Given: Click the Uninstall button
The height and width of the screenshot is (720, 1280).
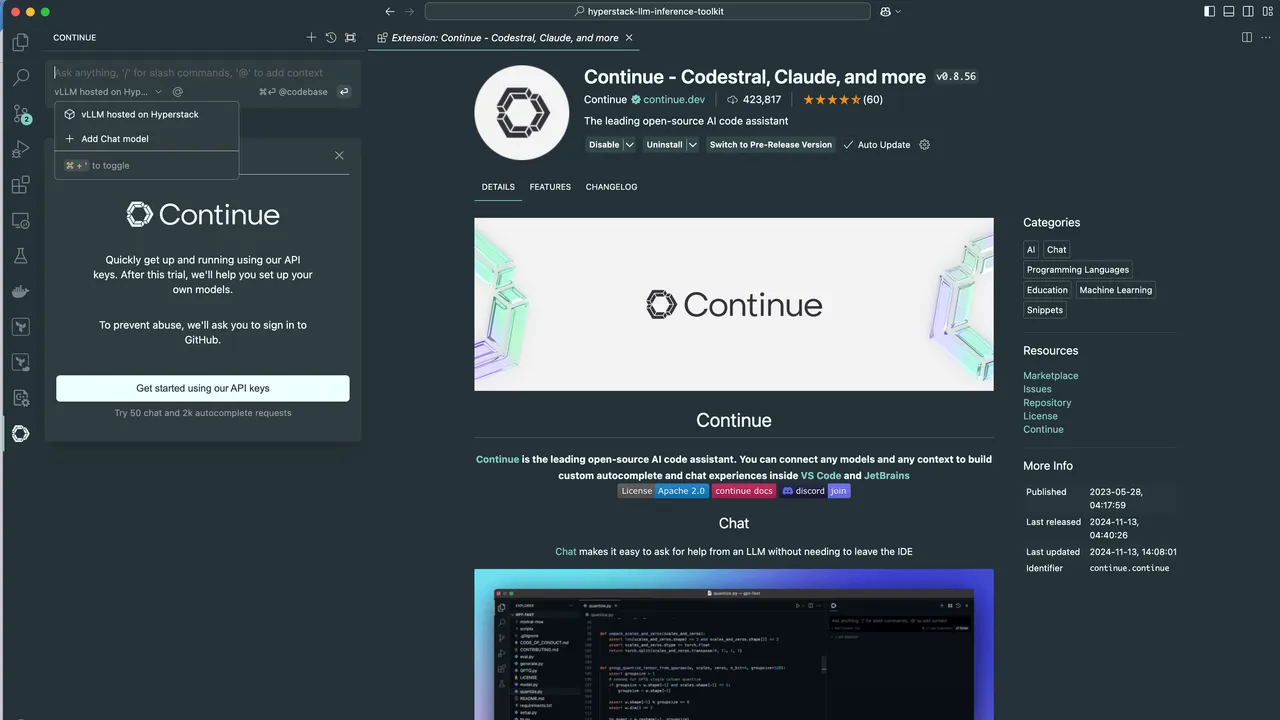Looking at the screenshot, I should 664,144.
